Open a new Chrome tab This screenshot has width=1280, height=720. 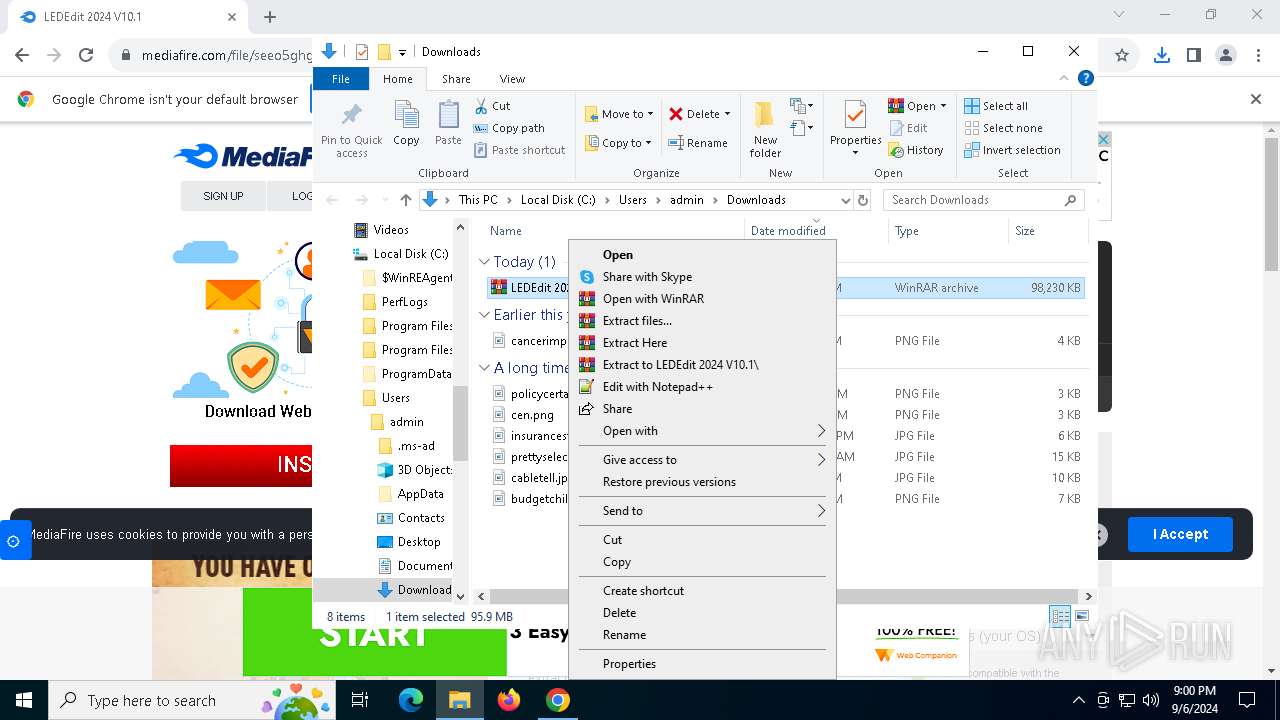click(270, 17)
